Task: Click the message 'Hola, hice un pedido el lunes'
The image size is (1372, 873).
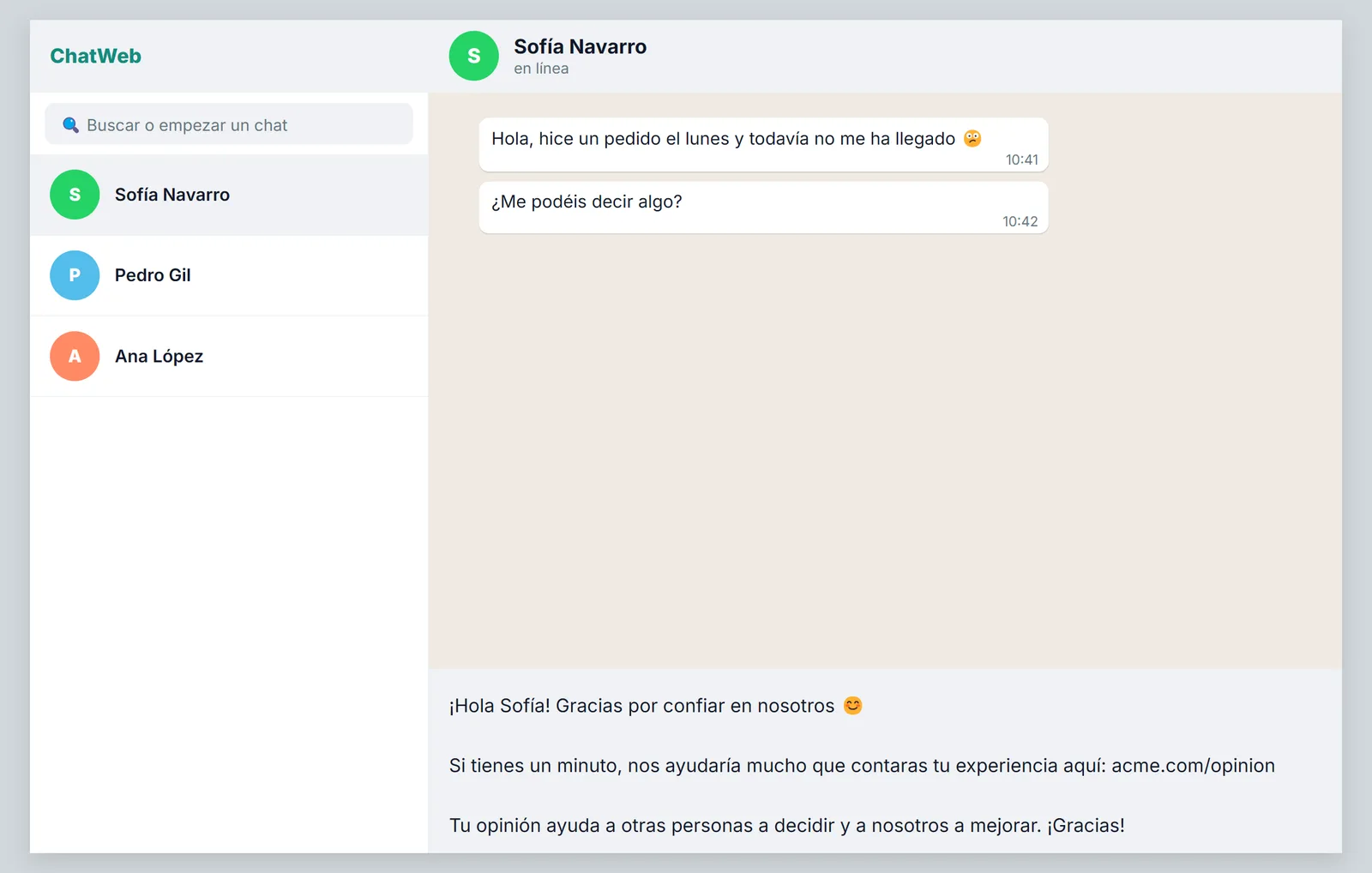Action: [x=763, y=144]
